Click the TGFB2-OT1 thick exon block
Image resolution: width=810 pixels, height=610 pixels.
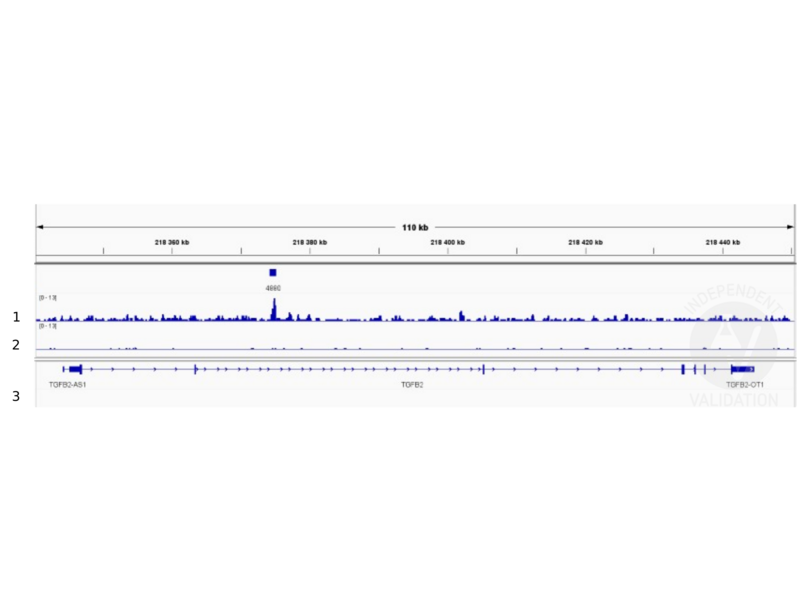tap(742, 369)
